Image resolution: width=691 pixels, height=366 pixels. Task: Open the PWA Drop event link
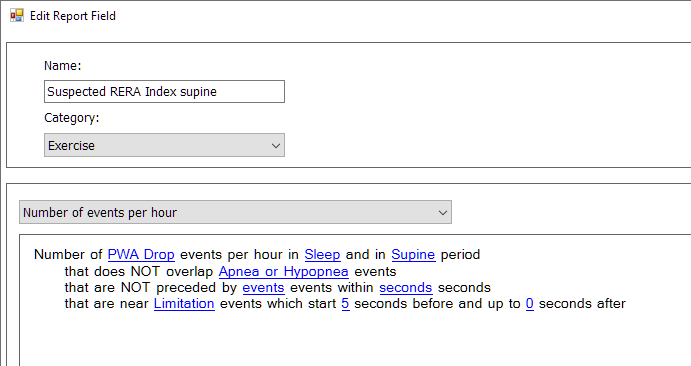point(141,255)
